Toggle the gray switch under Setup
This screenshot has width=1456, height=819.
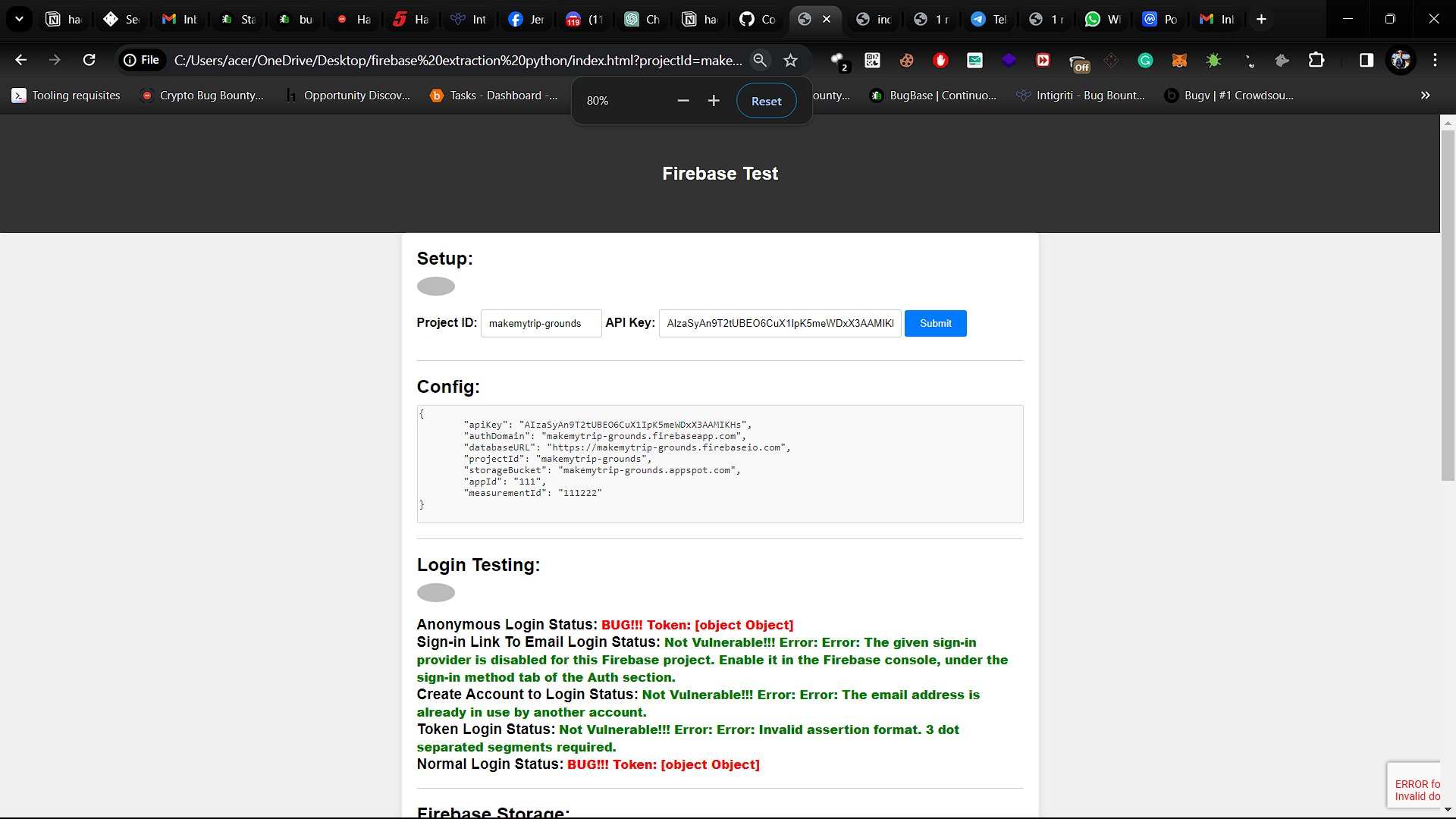[436, 287]
